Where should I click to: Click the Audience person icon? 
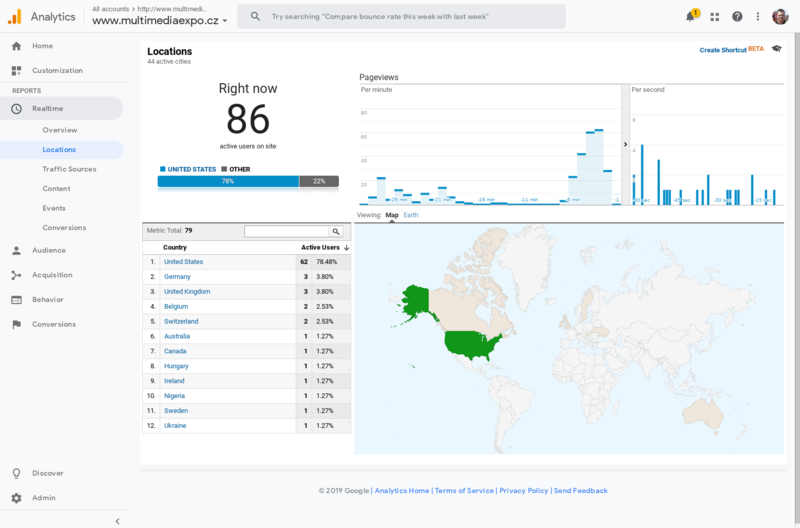[16, 250]
